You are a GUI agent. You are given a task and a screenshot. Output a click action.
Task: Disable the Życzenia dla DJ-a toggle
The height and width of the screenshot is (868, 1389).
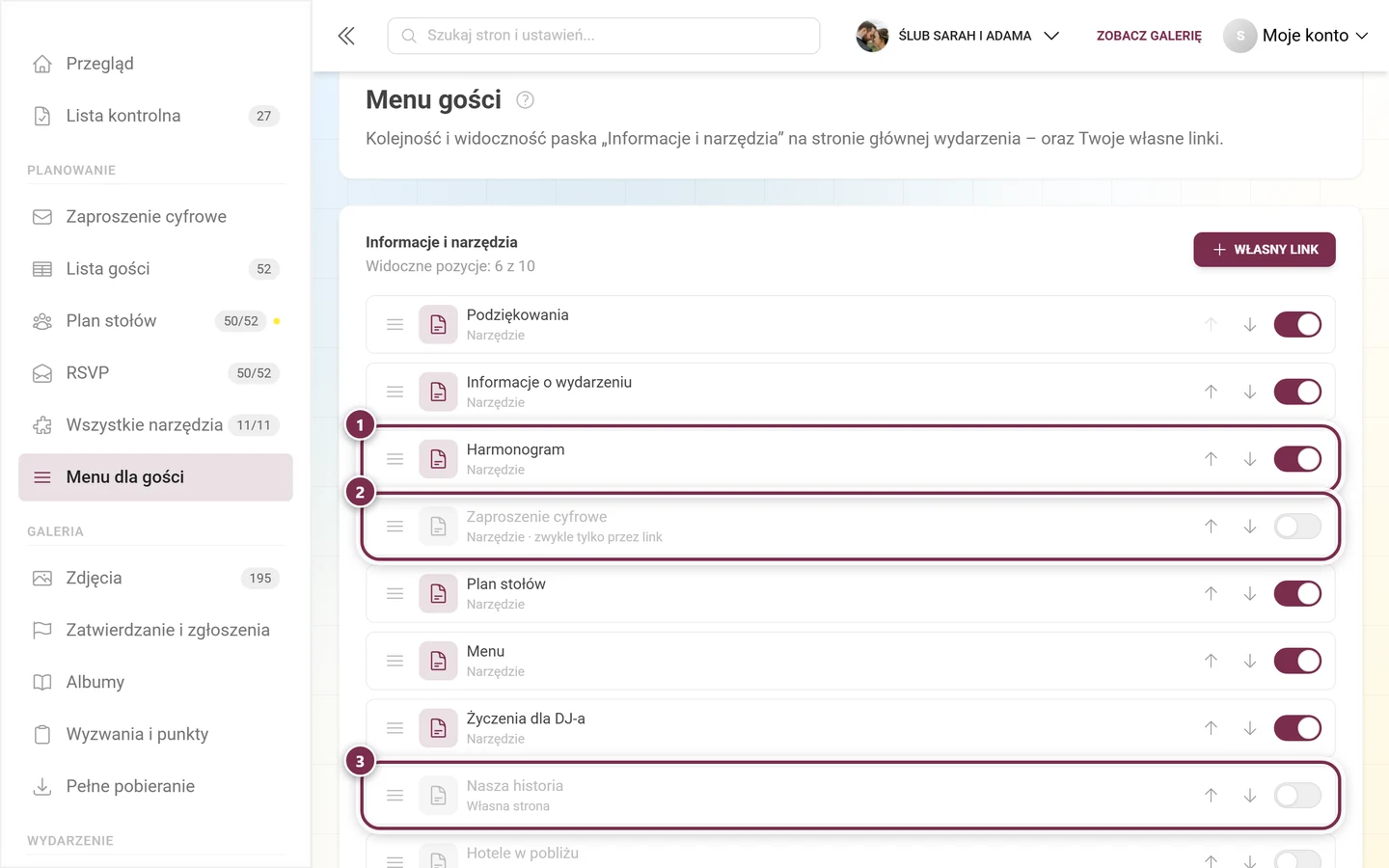coord(1297,728)
